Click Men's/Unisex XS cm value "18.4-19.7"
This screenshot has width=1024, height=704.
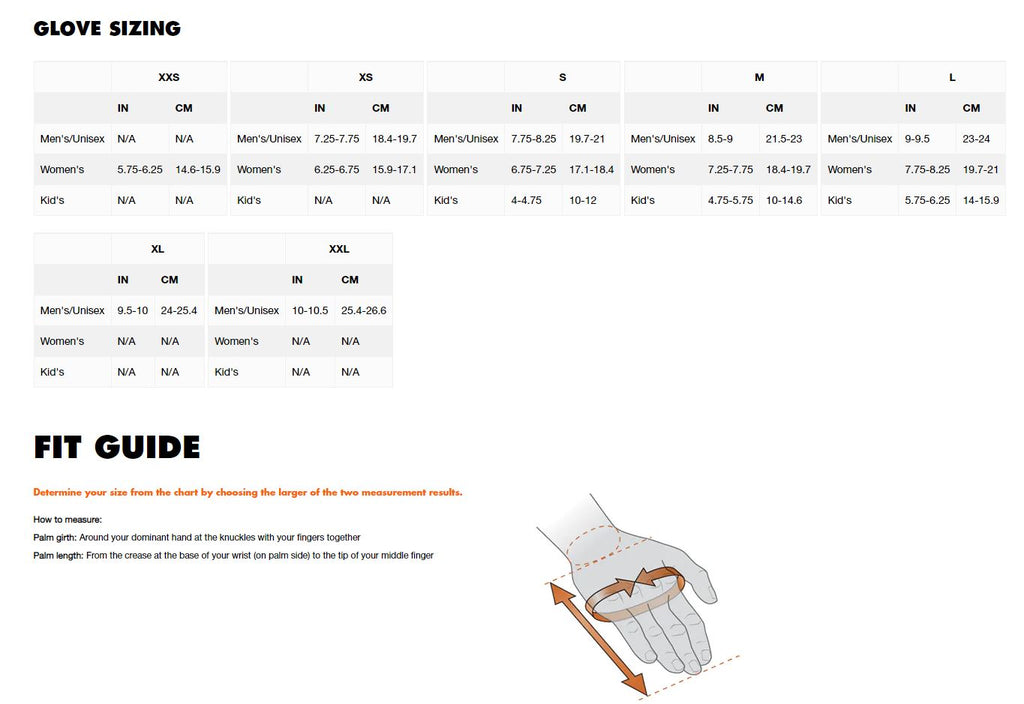(394, 139)
